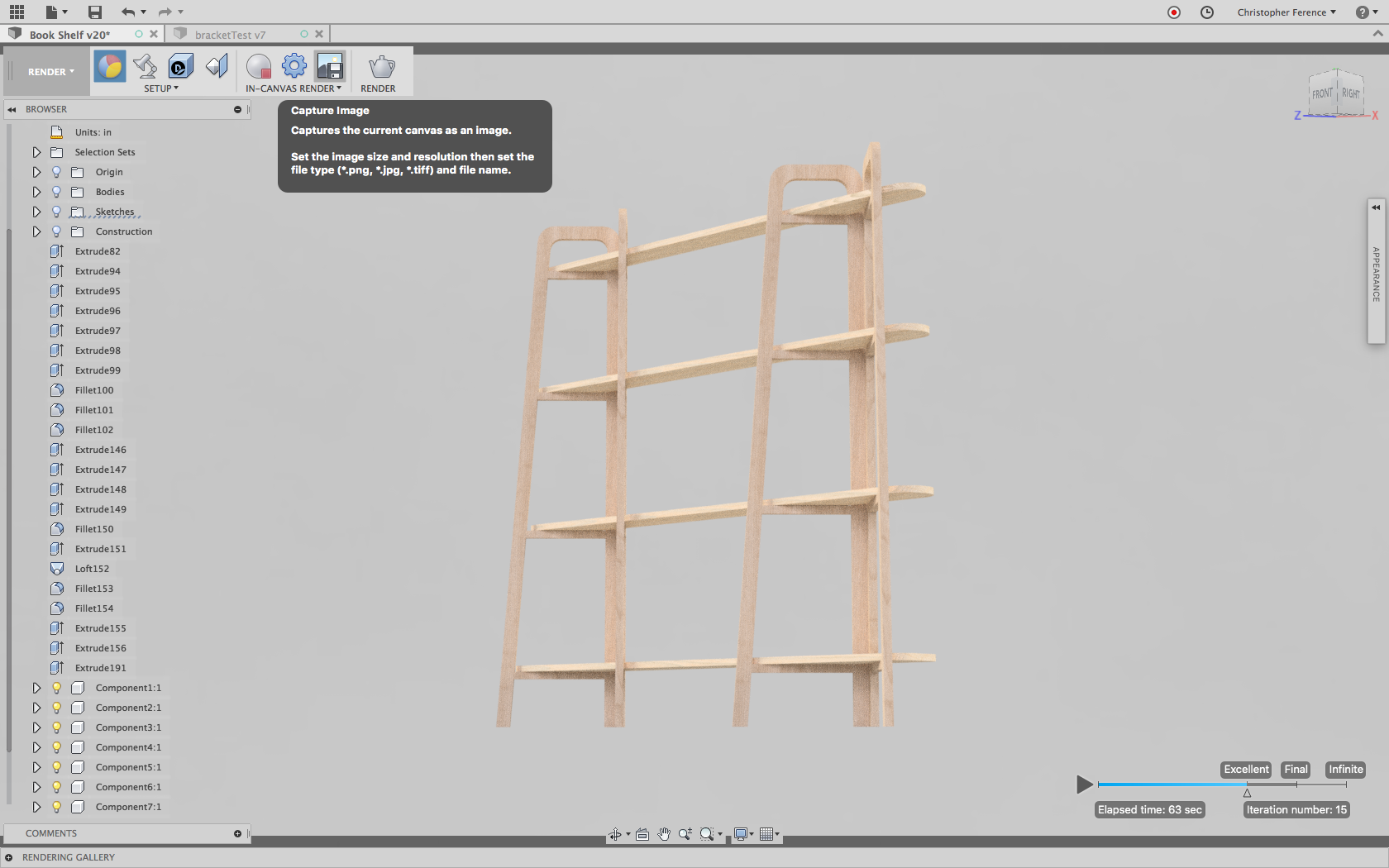
Task: Hide Component7:1 using its lightbulb
Action: 56,807
